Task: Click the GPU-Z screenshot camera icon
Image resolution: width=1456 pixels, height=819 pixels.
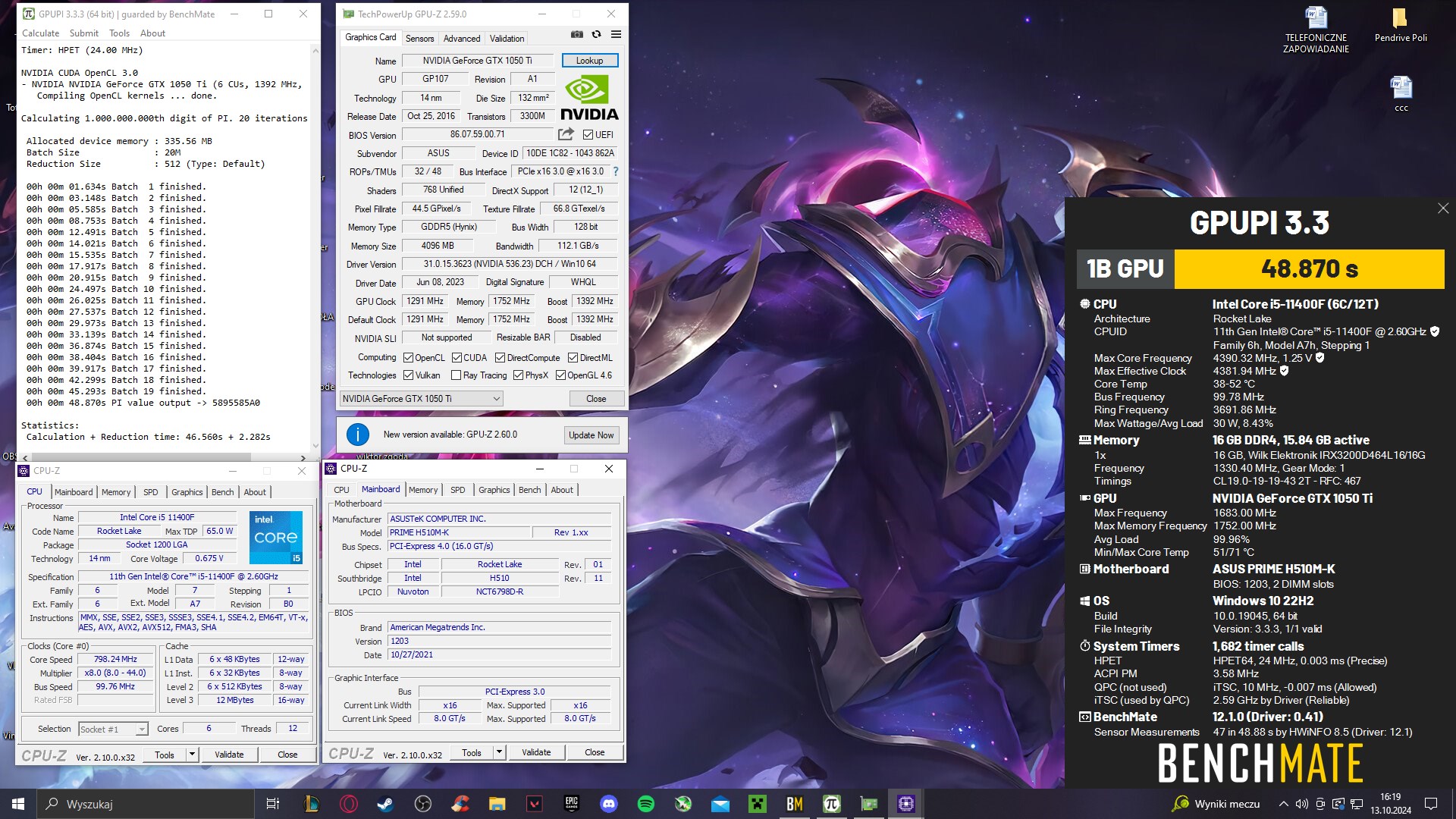Action: (577, 34)
